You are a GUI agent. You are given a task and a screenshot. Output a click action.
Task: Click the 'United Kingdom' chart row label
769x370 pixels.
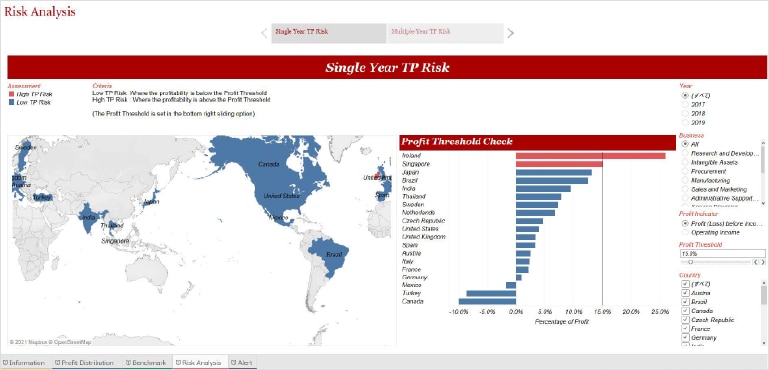point(423,237)
